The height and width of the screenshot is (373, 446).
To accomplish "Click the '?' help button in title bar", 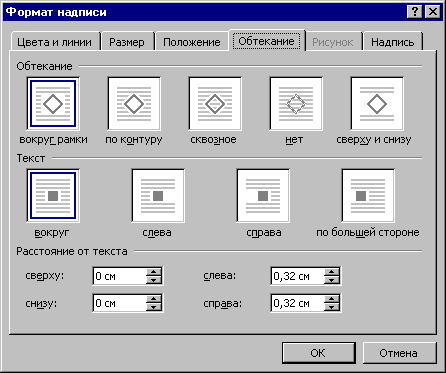I will click(415, 12).
